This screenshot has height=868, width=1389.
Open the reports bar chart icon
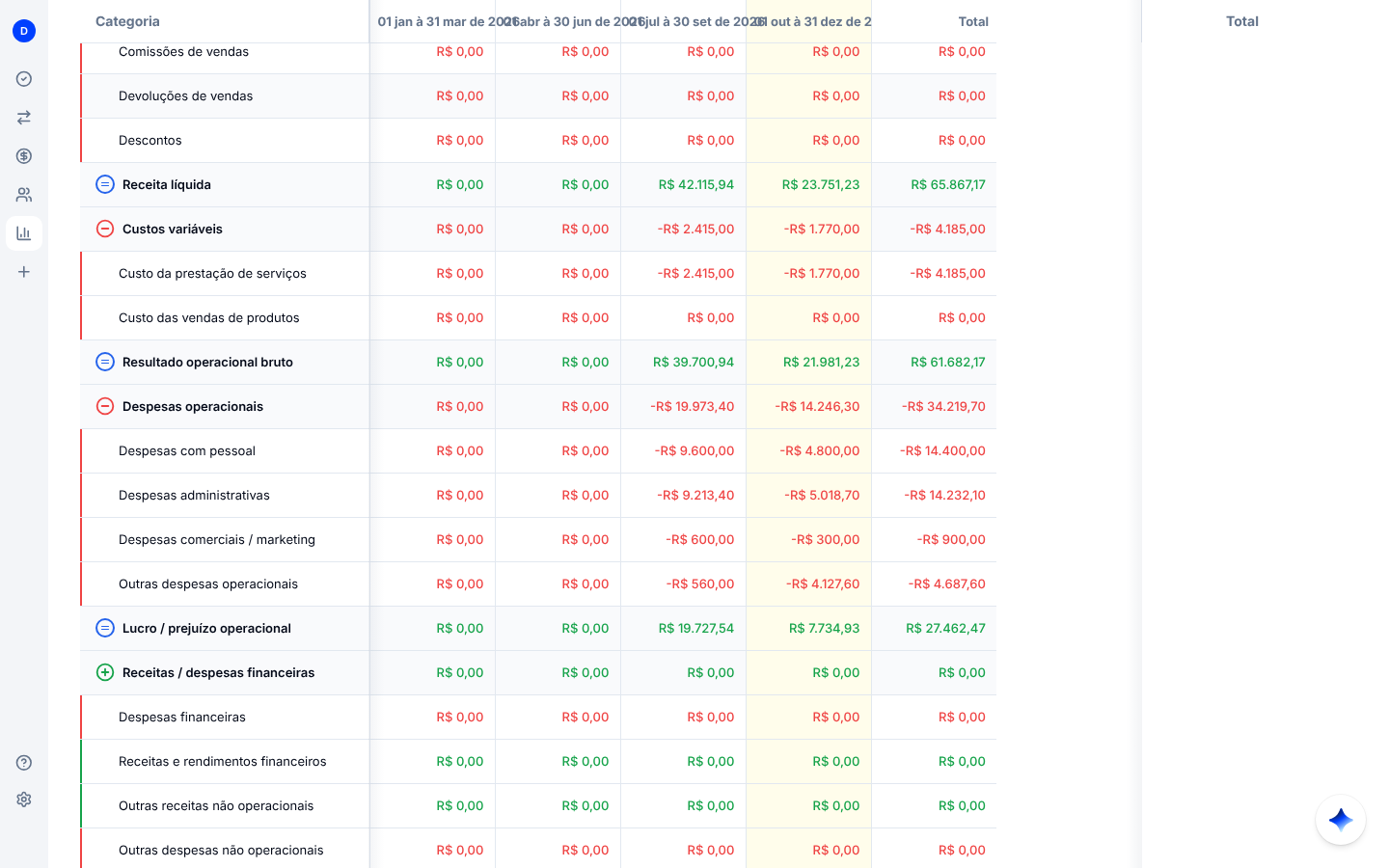(x=24, y=233)
